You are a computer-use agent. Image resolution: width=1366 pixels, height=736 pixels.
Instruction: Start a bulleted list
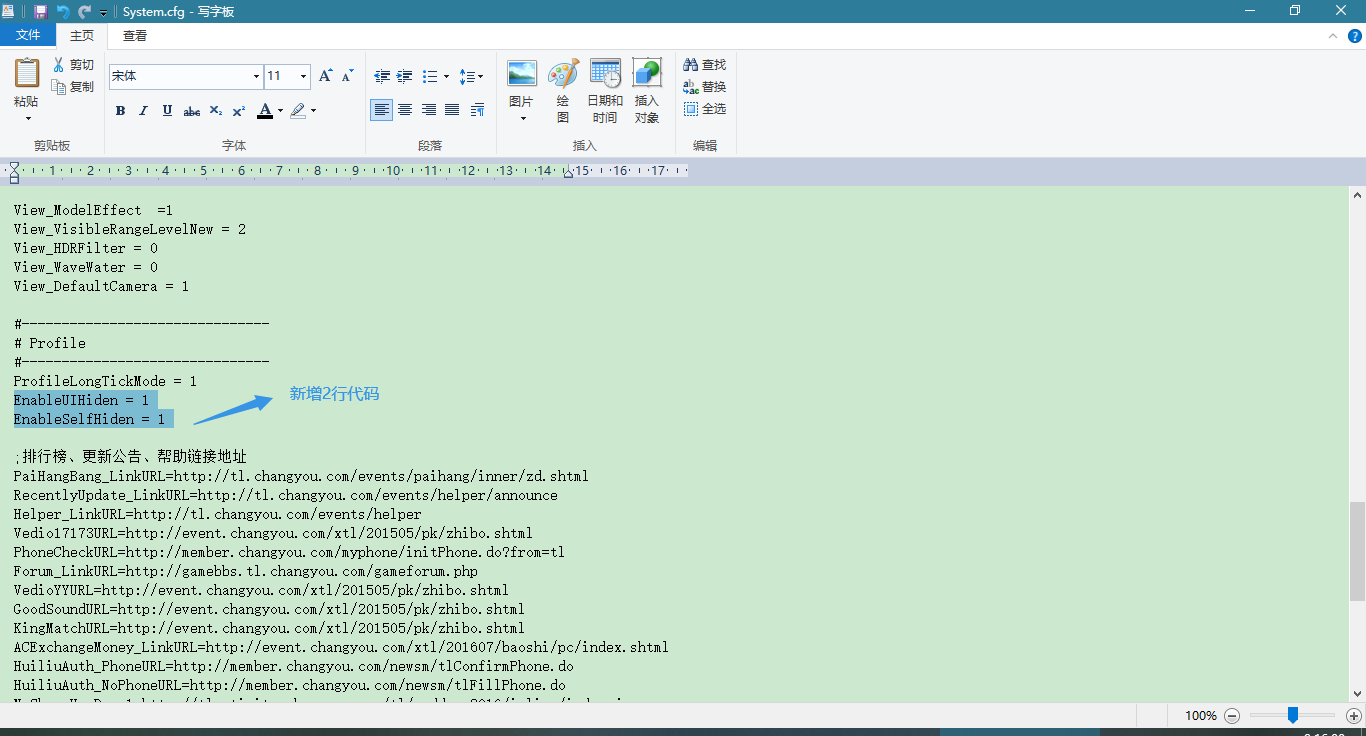[x=430, y=76]
